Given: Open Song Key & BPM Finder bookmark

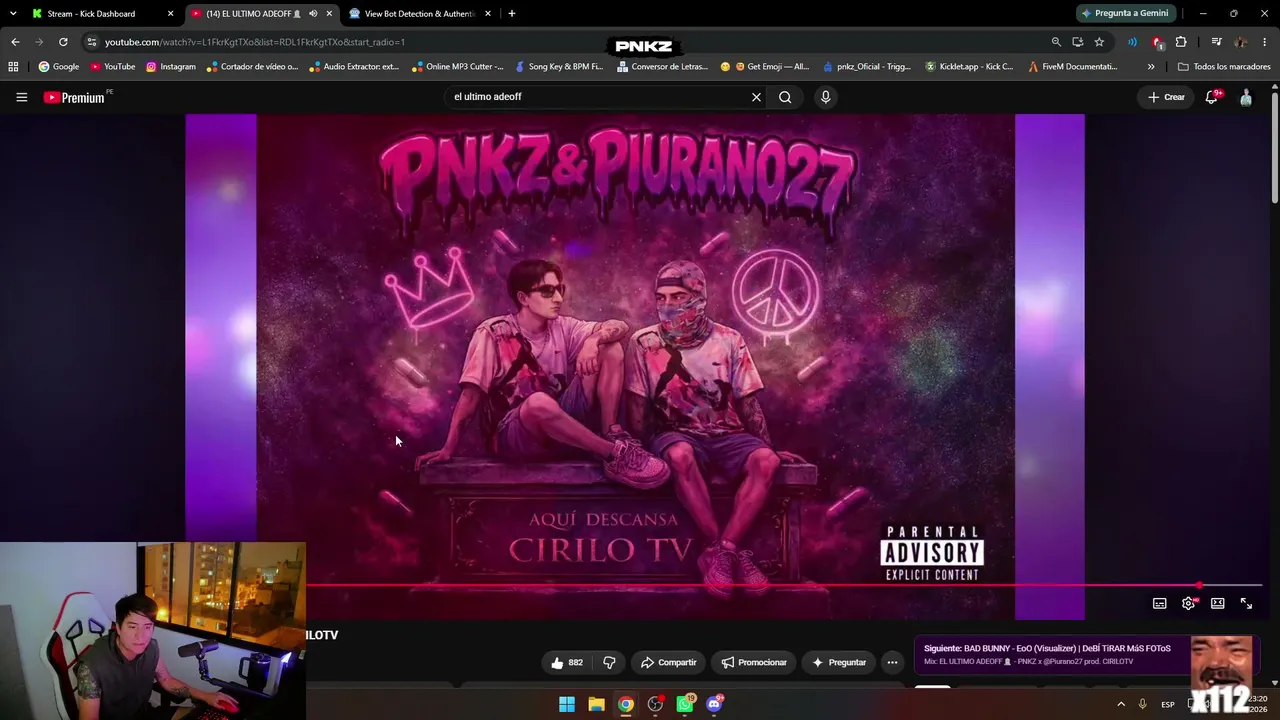Looking at the screenshot, I should click(559, 67).
